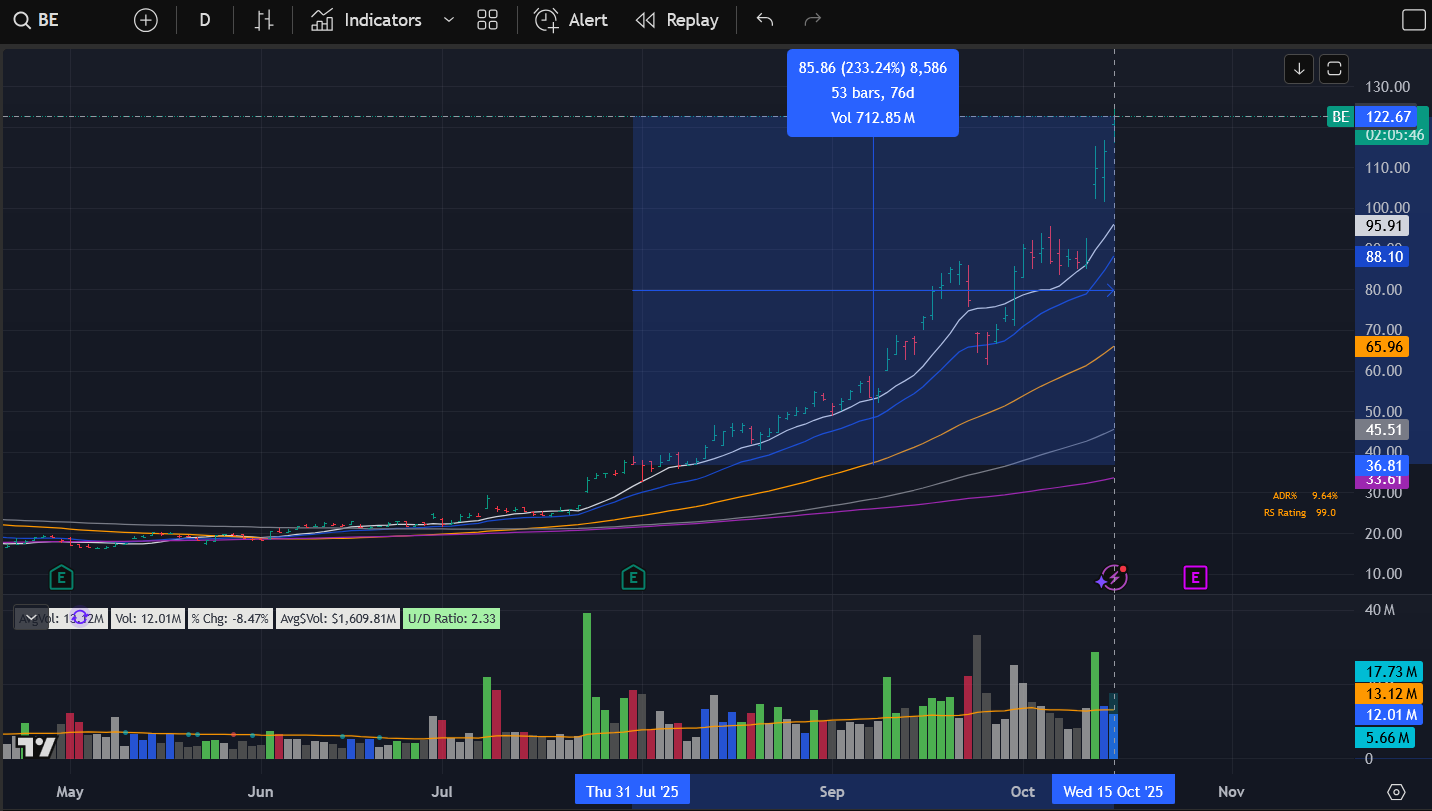
Task: Click the Thu 31 Jul '25 date label
Action: [x=632, y=791]
